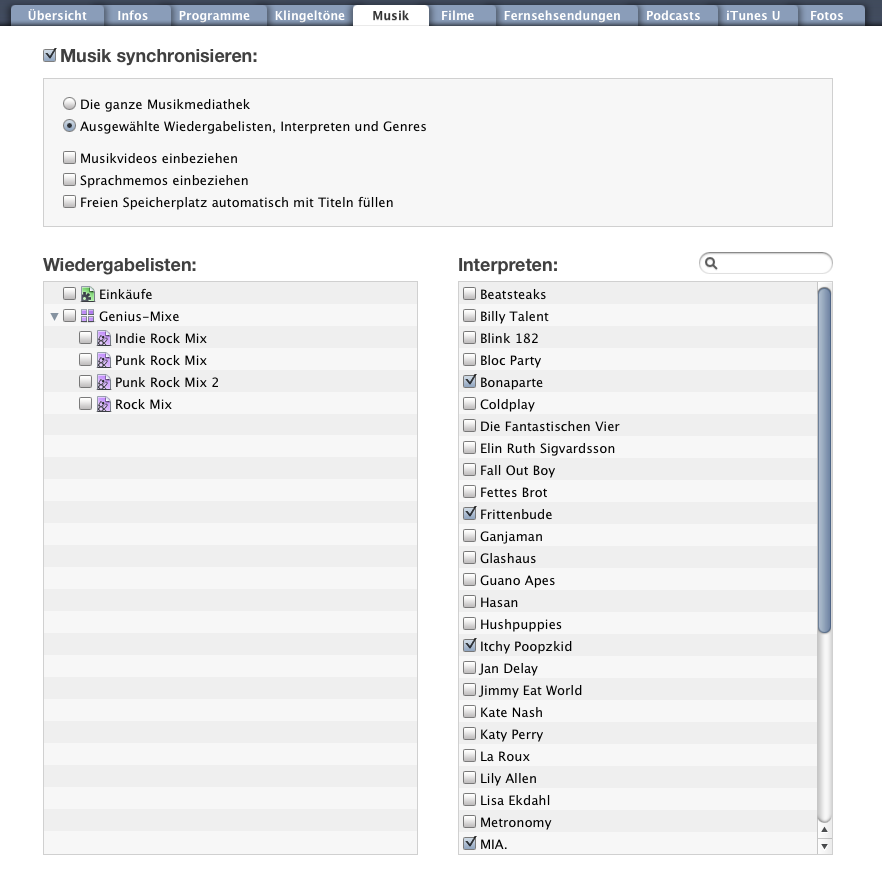Viewport: 882px width, 879px height.
Task: Click the Elin Ruth Sigvardsson label
Action: click(x=547, y=448)
